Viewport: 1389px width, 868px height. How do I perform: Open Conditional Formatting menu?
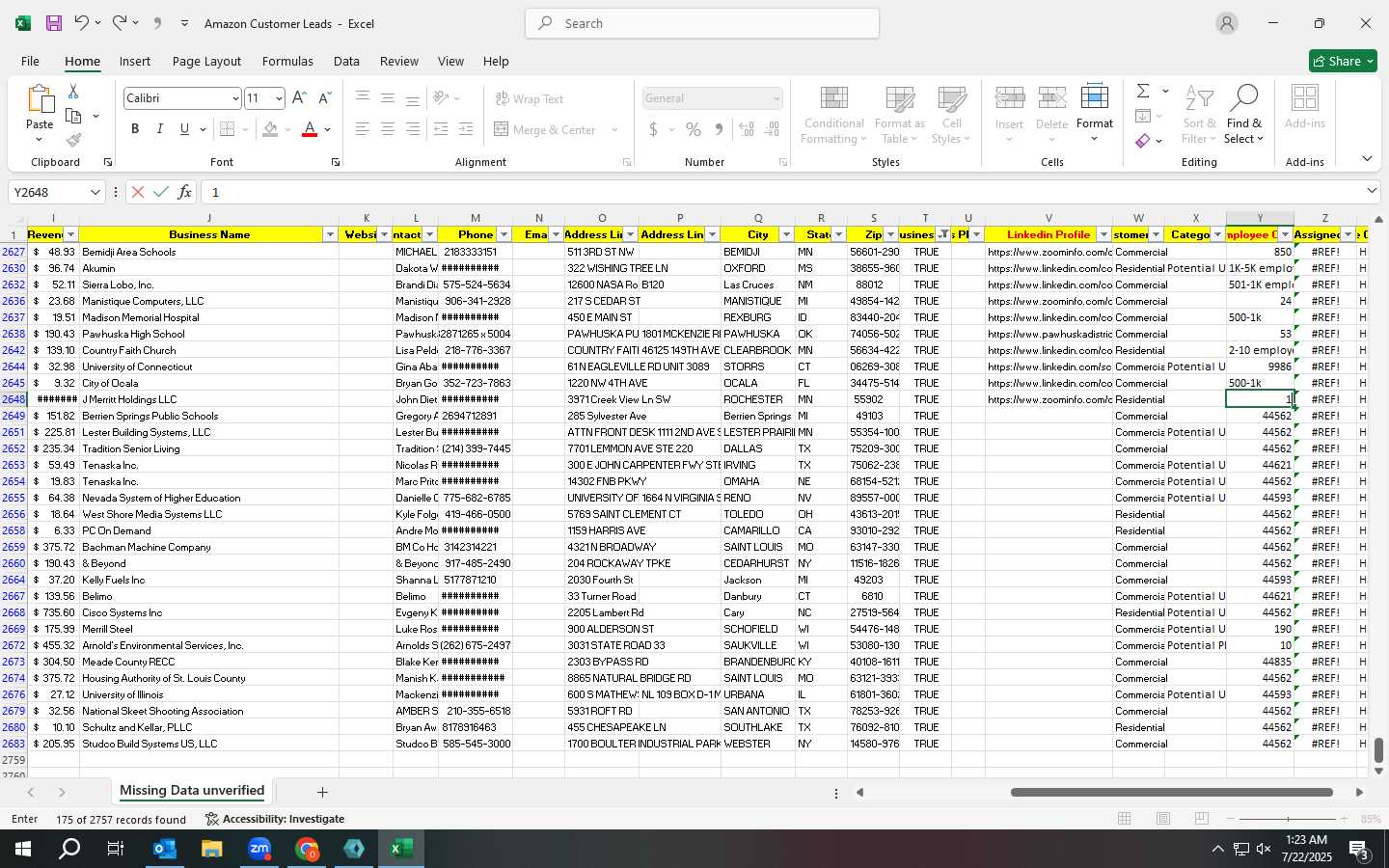pos(833,116)
